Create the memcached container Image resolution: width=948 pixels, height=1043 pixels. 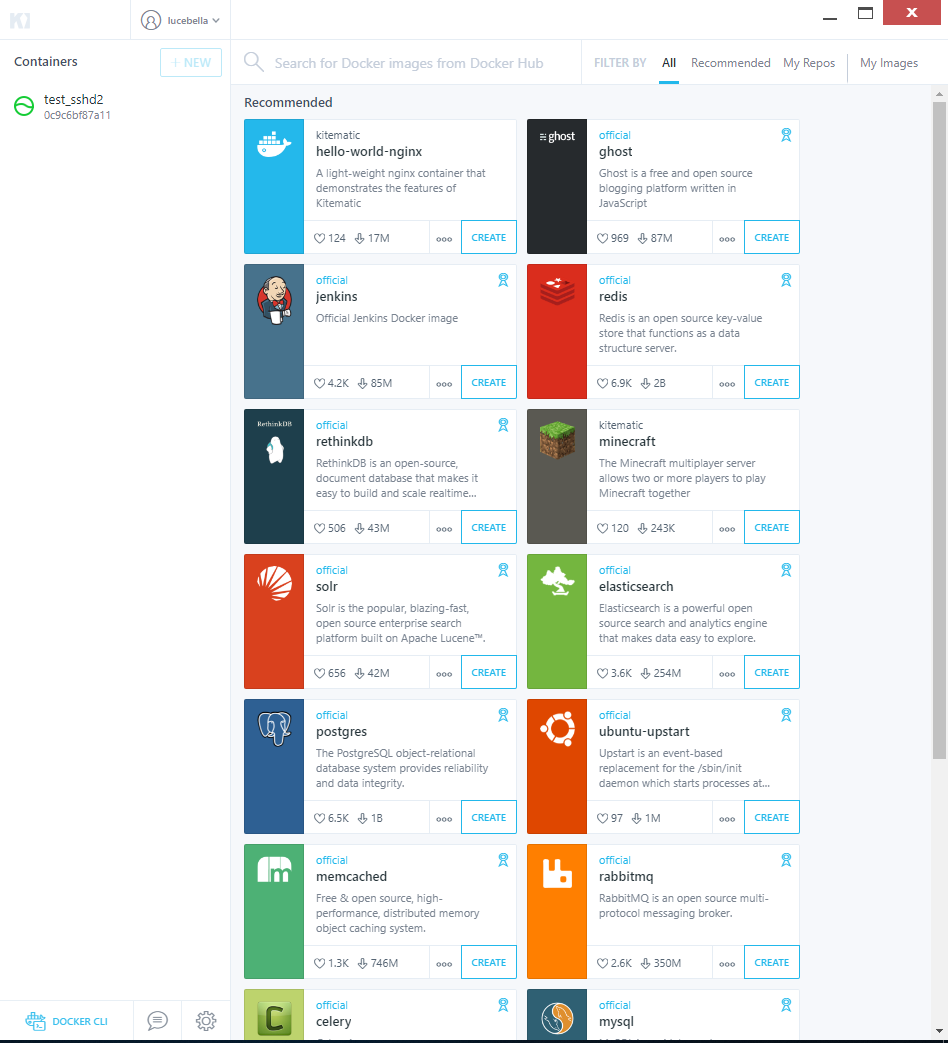[489, 963]
